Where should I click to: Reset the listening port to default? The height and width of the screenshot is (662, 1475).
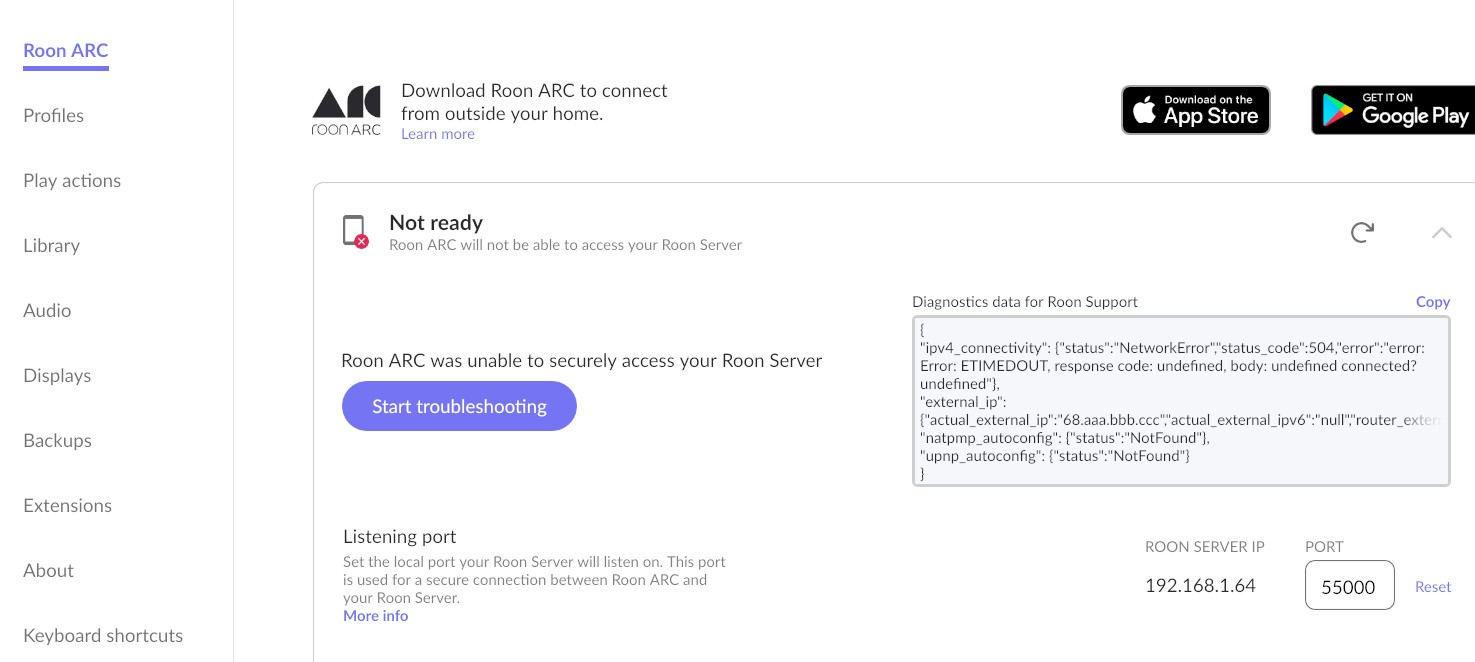click(x=1433, y=587)
